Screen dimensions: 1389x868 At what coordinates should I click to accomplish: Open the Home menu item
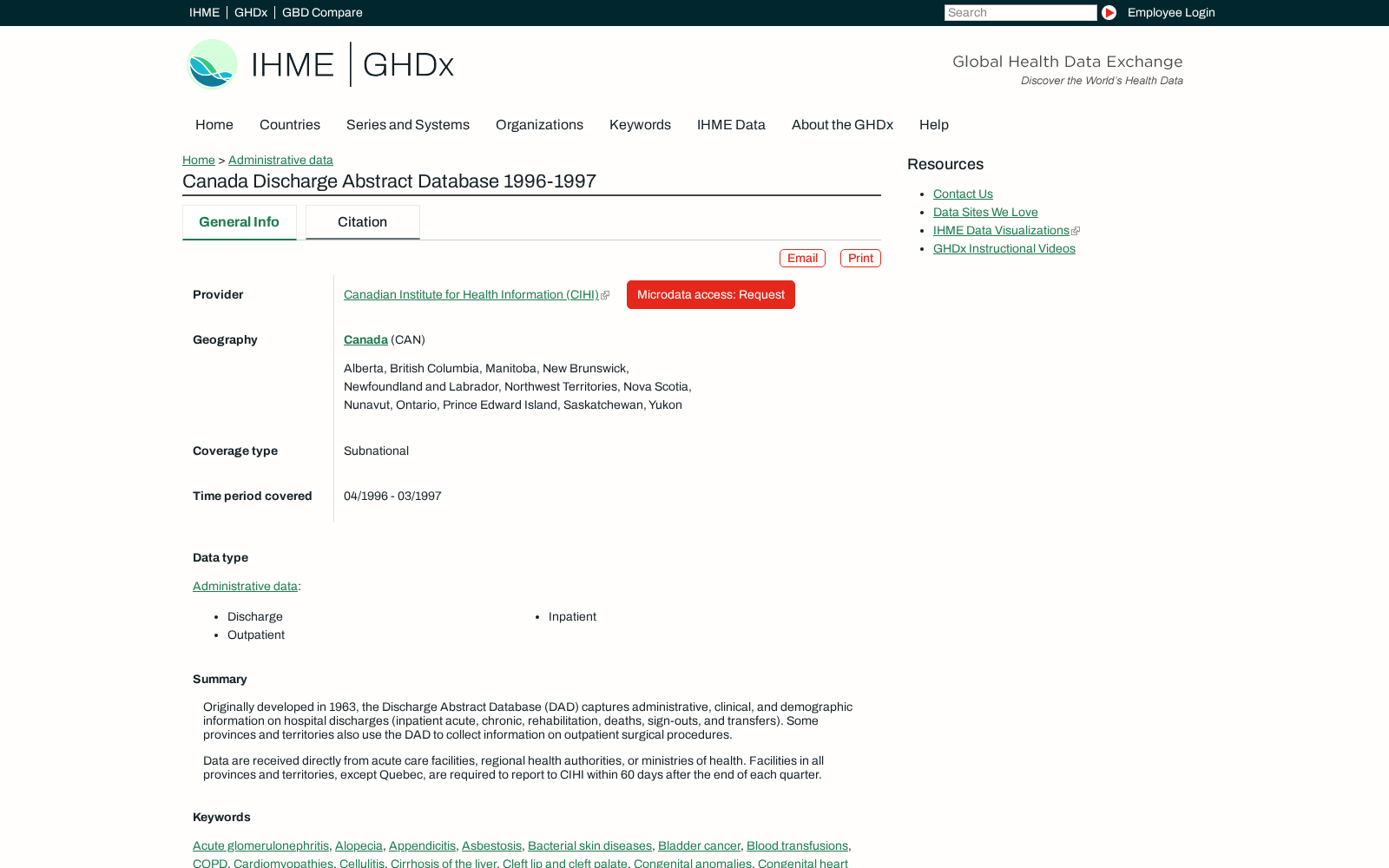214,125
